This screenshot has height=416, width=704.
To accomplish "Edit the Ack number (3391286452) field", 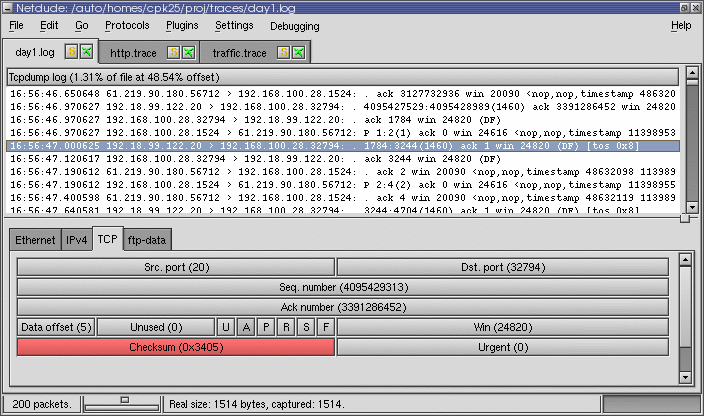I will pyautogui.click(x=343, y=307).
